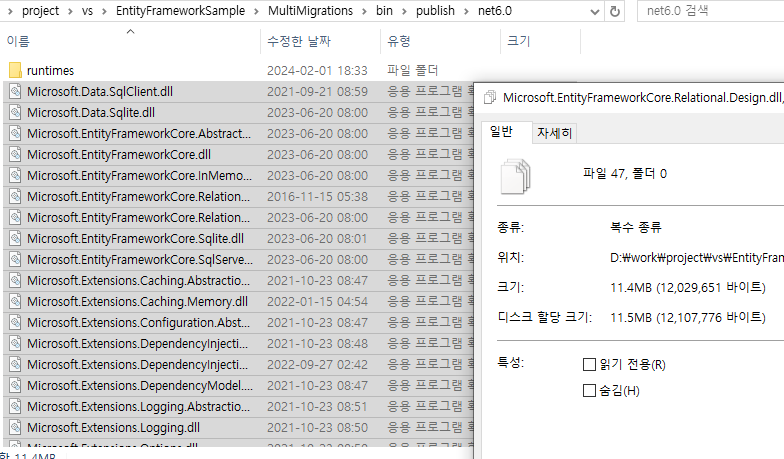Expand chevron between bin and publish

click(404, 11)
